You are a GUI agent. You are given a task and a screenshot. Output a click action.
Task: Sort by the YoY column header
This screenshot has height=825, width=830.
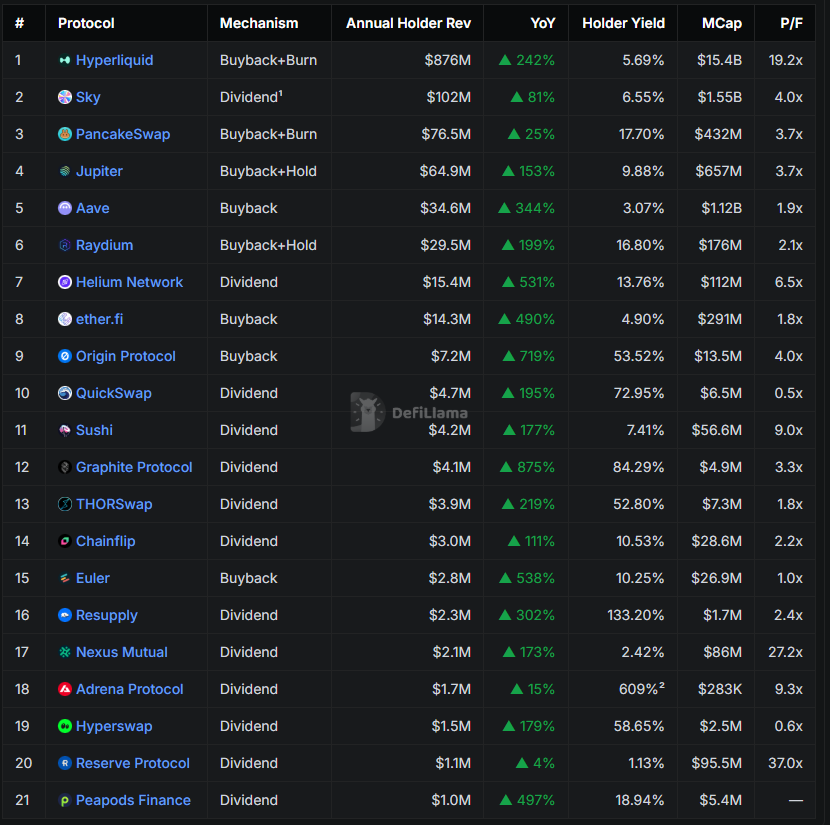click(x=543, y=23)
